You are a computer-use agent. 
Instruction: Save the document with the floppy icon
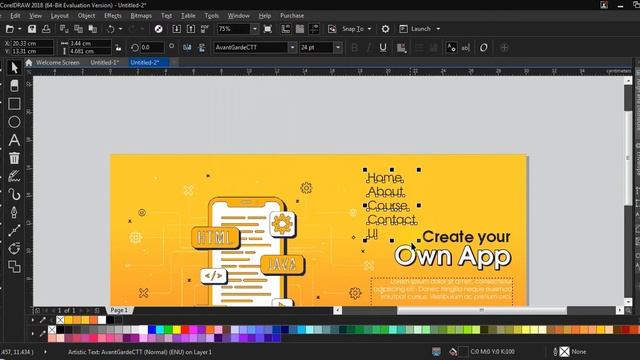(x=32, y=29)
